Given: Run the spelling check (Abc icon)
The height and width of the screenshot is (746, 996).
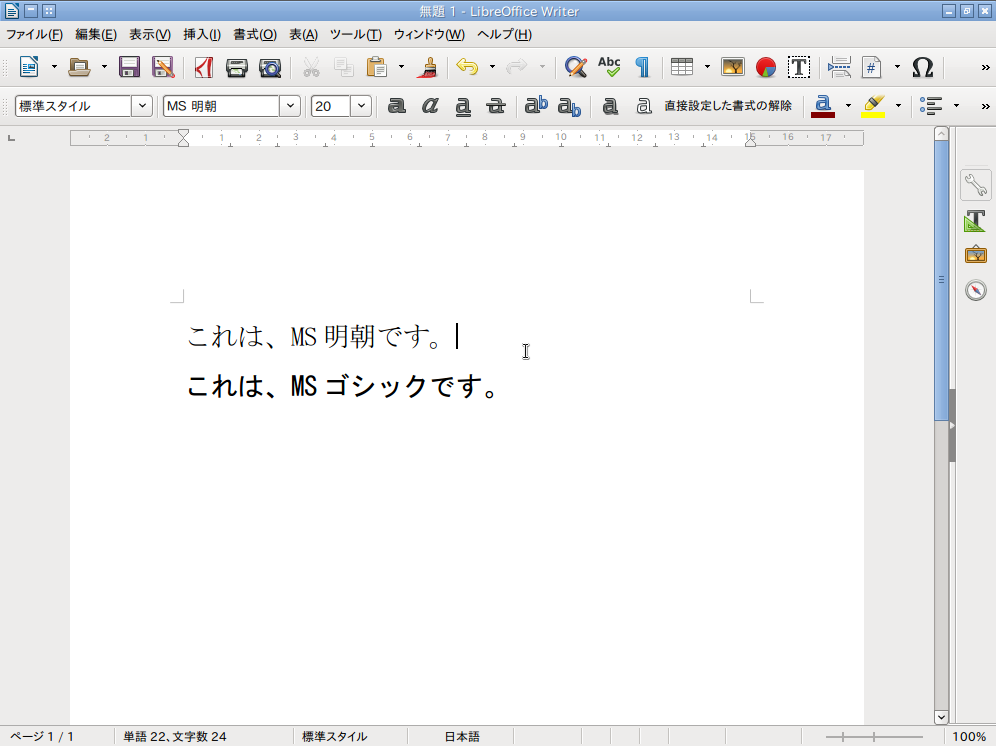Looking at the screenshot, I should click(x=609, y=67).
